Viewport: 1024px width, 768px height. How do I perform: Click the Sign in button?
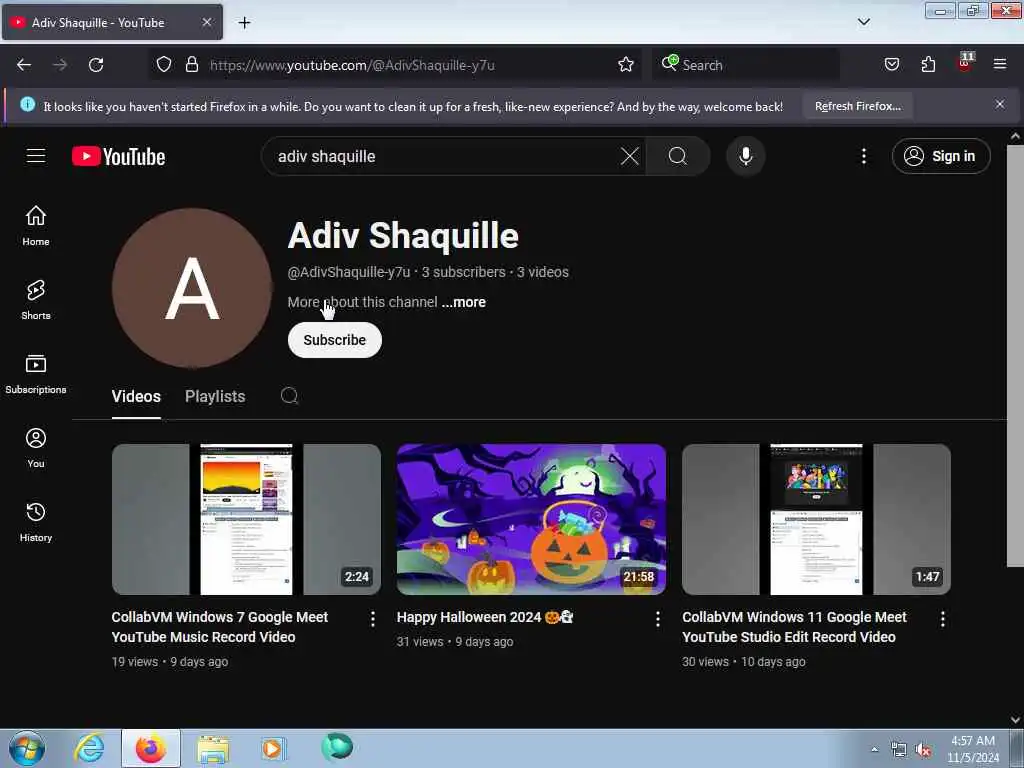click(940, 156)
